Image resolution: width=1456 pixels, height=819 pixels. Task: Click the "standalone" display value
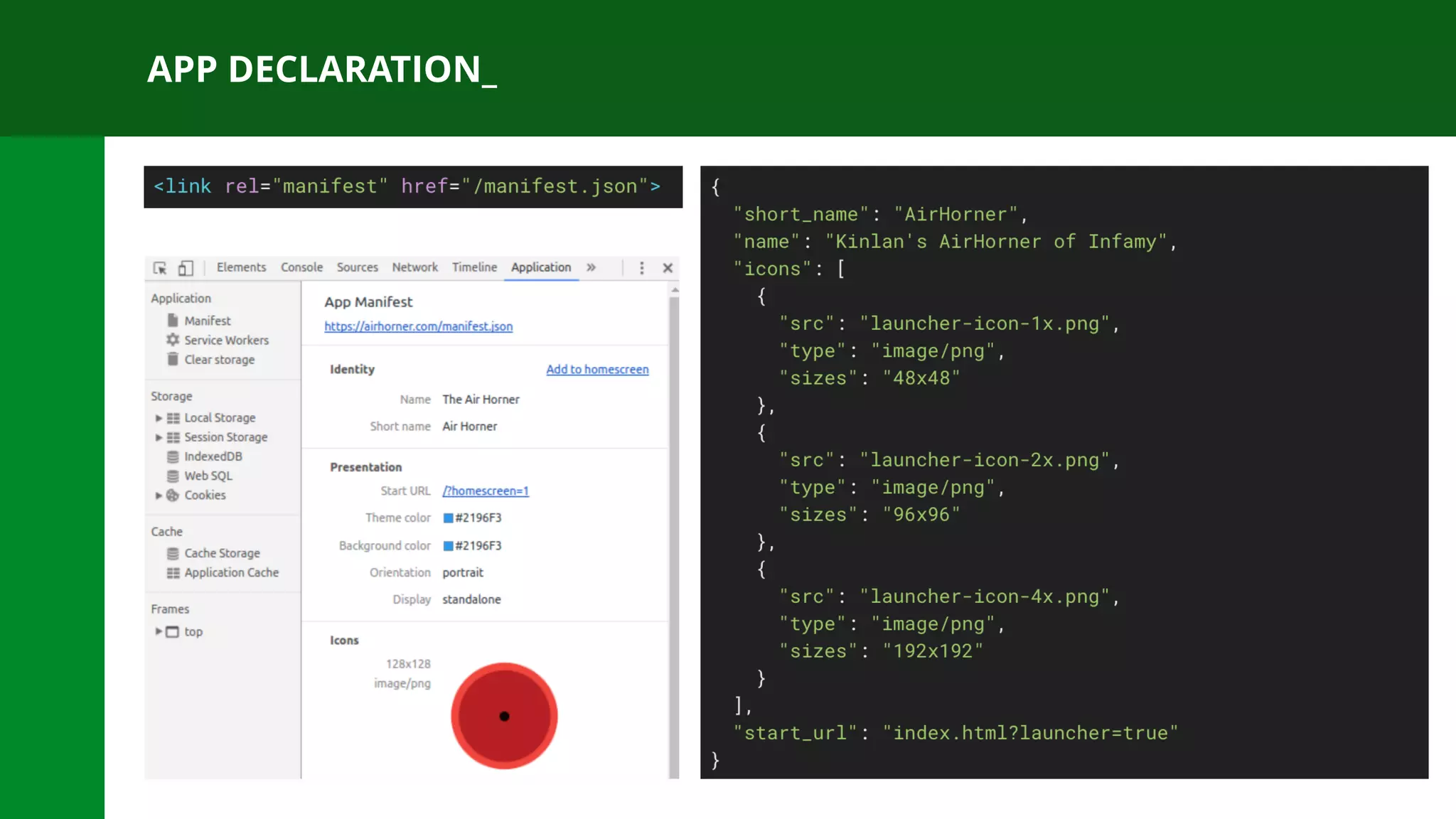[x=471, y=600]
